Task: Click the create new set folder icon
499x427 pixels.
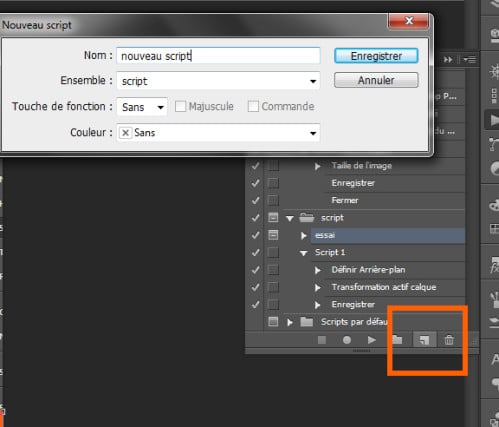Action: pos(397,340)
